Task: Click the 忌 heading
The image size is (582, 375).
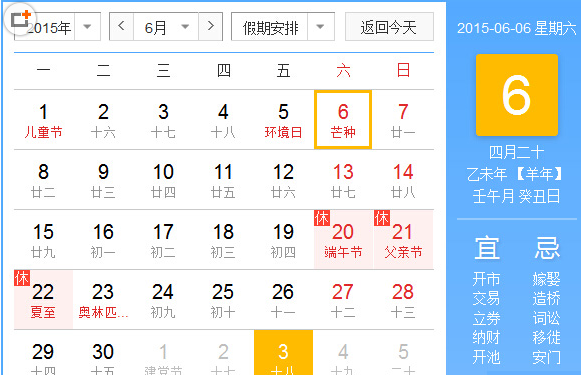Action: 547,248
